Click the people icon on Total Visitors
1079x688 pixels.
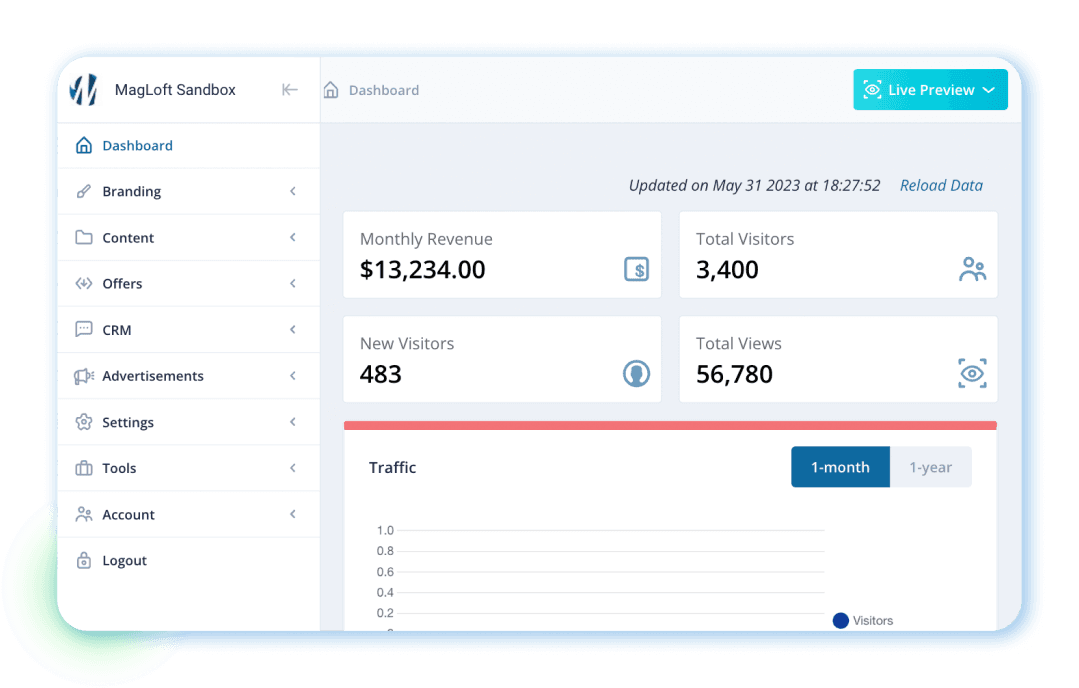pyautogui.click(x=972, y=269)
